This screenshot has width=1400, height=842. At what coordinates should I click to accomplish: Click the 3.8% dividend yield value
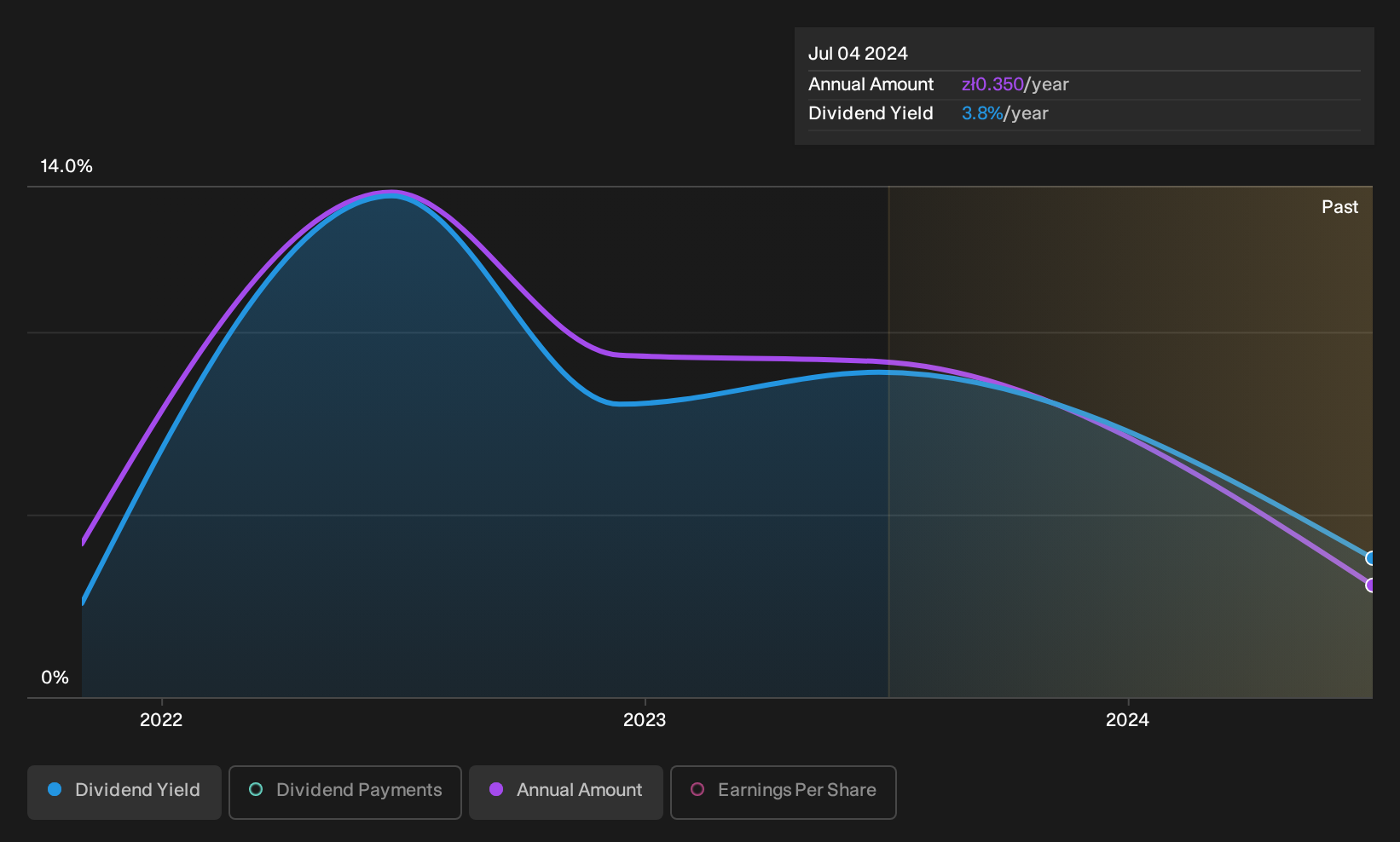click(982, 113)
